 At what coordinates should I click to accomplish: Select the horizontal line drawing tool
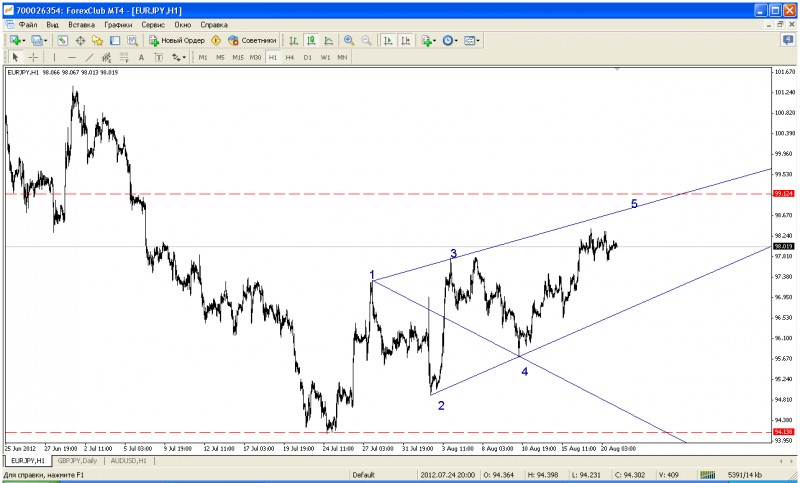coord(71,58)
